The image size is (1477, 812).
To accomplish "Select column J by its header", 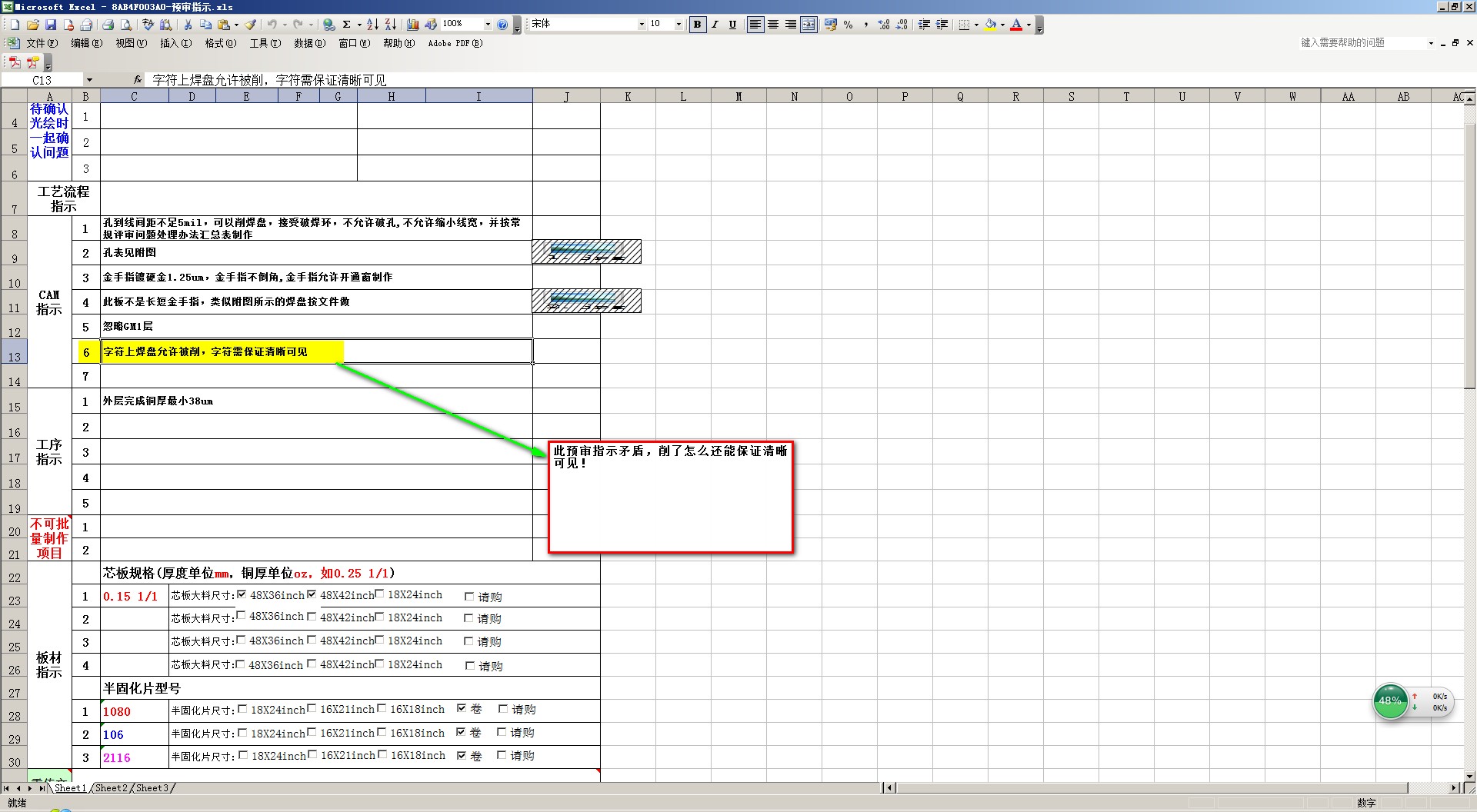I will click(566, 96).
